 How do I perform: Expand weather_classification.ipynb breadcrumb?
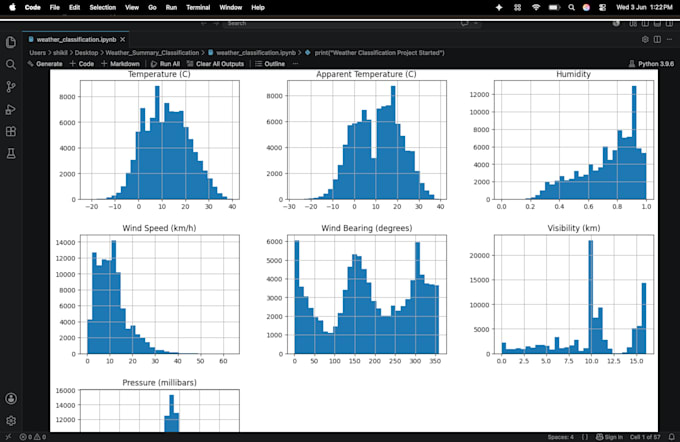click(x=252, y=52)
